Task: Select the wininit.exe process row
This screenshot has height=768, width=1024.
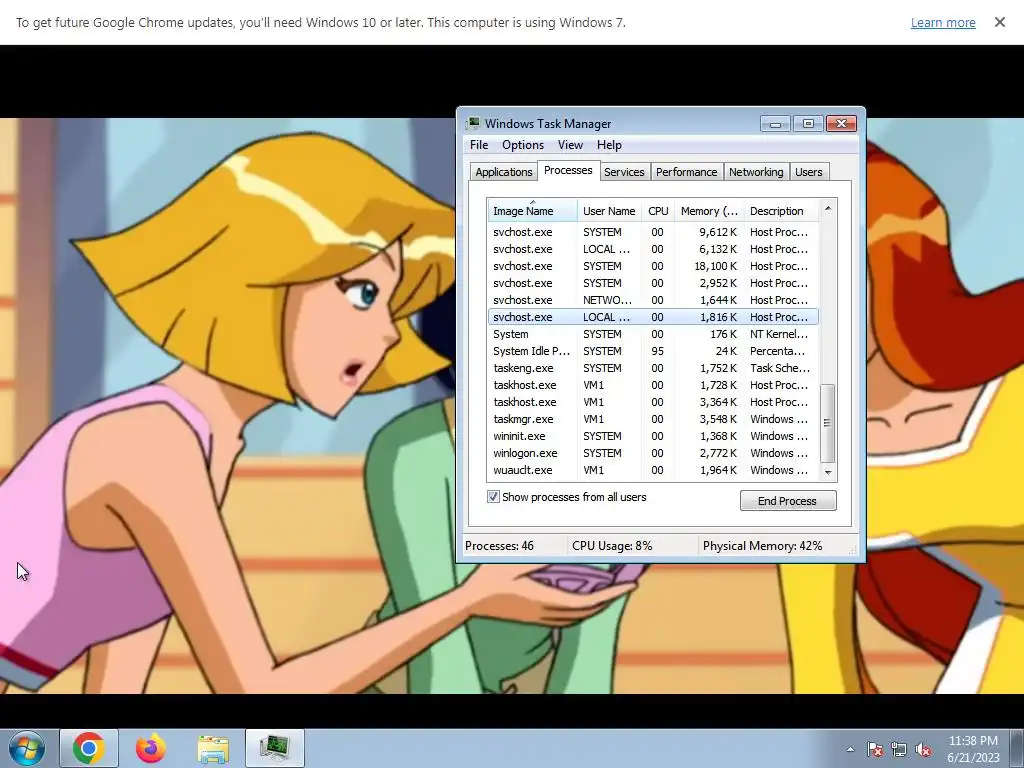Action: click(653, 436)
